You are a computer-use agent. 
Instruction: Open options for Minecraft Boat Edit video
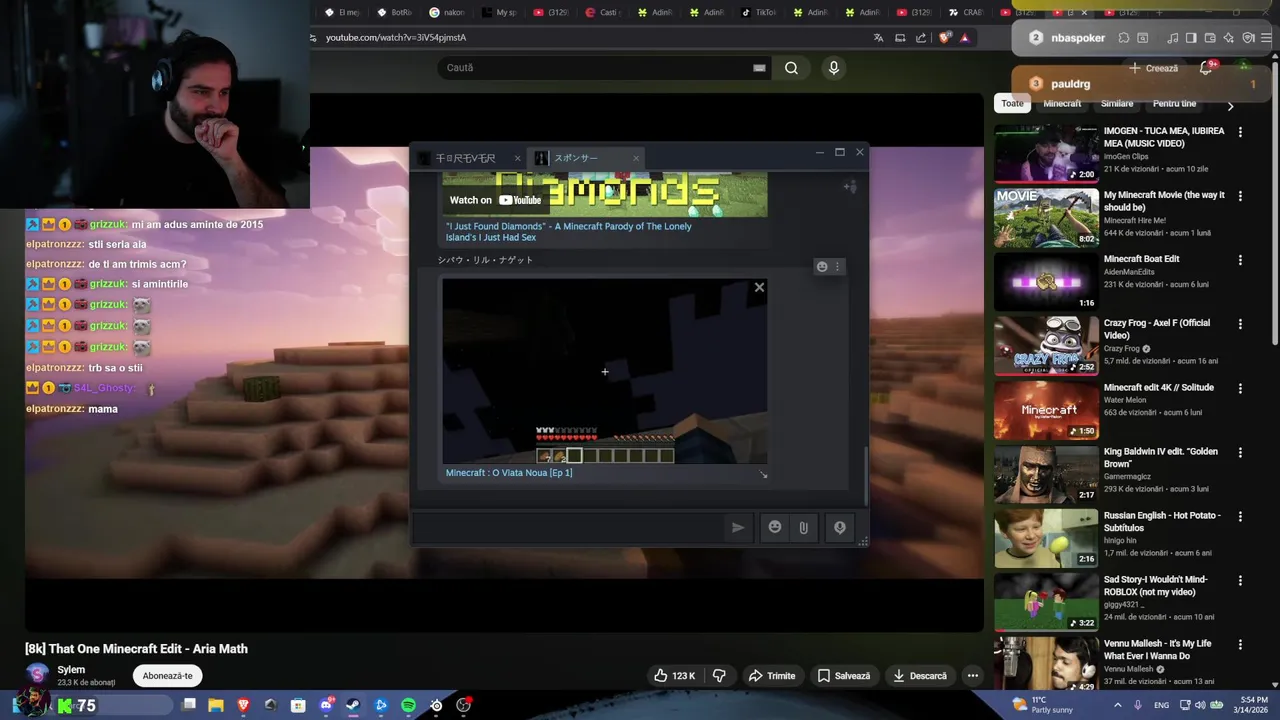point(1240,260)
